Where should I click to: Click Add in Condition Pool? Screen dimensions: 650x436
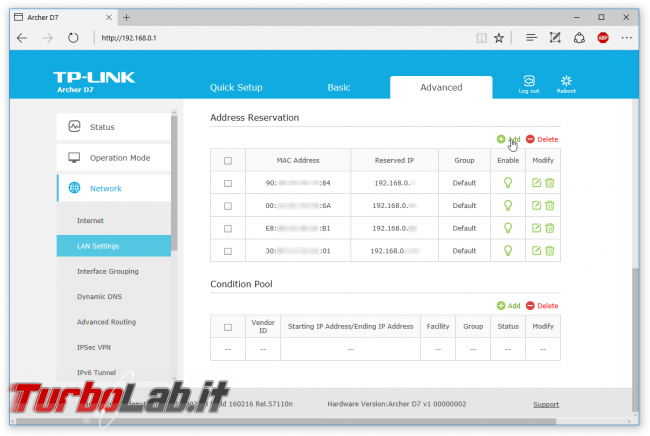509,305
